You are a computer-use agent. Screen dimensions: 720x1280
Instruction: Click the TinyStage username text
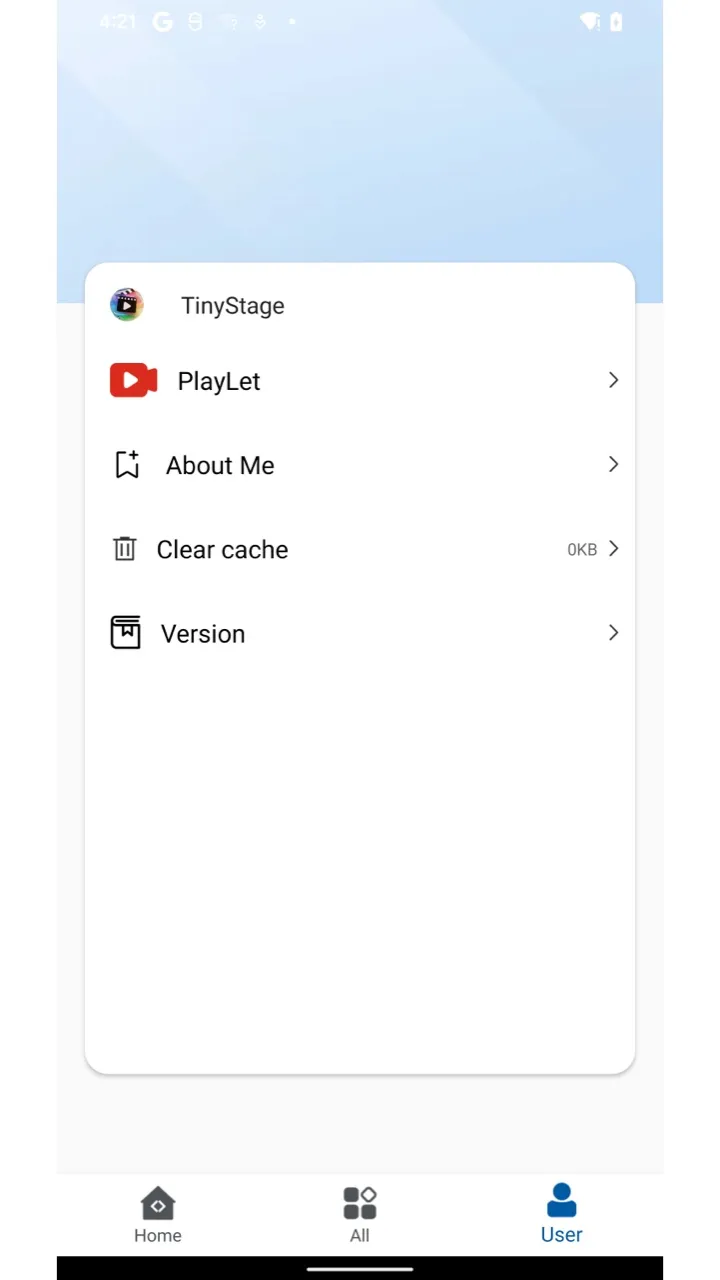tap(232, 306)
